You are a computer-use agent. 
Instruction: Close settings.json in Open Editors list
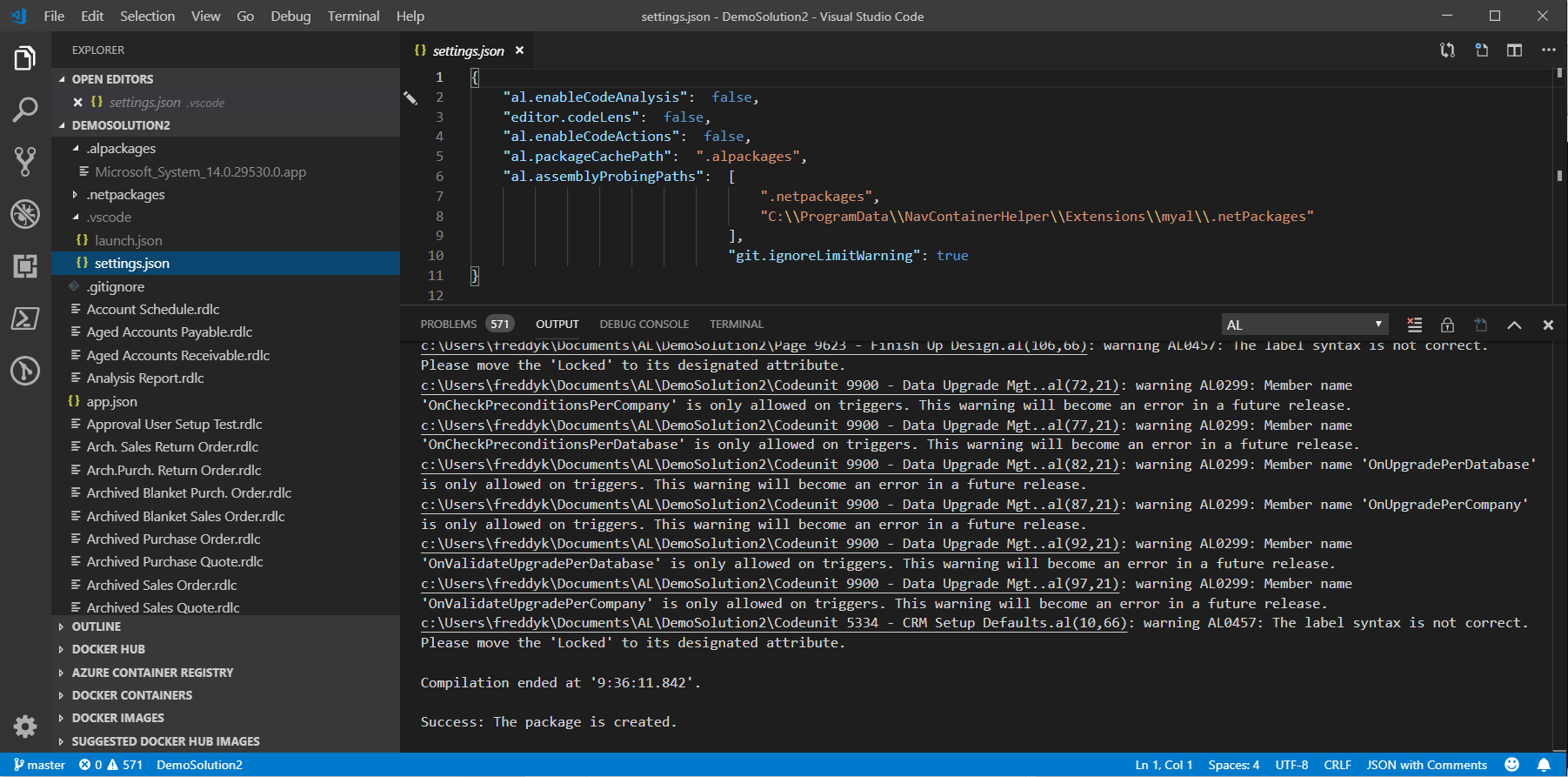pos(77,102)
